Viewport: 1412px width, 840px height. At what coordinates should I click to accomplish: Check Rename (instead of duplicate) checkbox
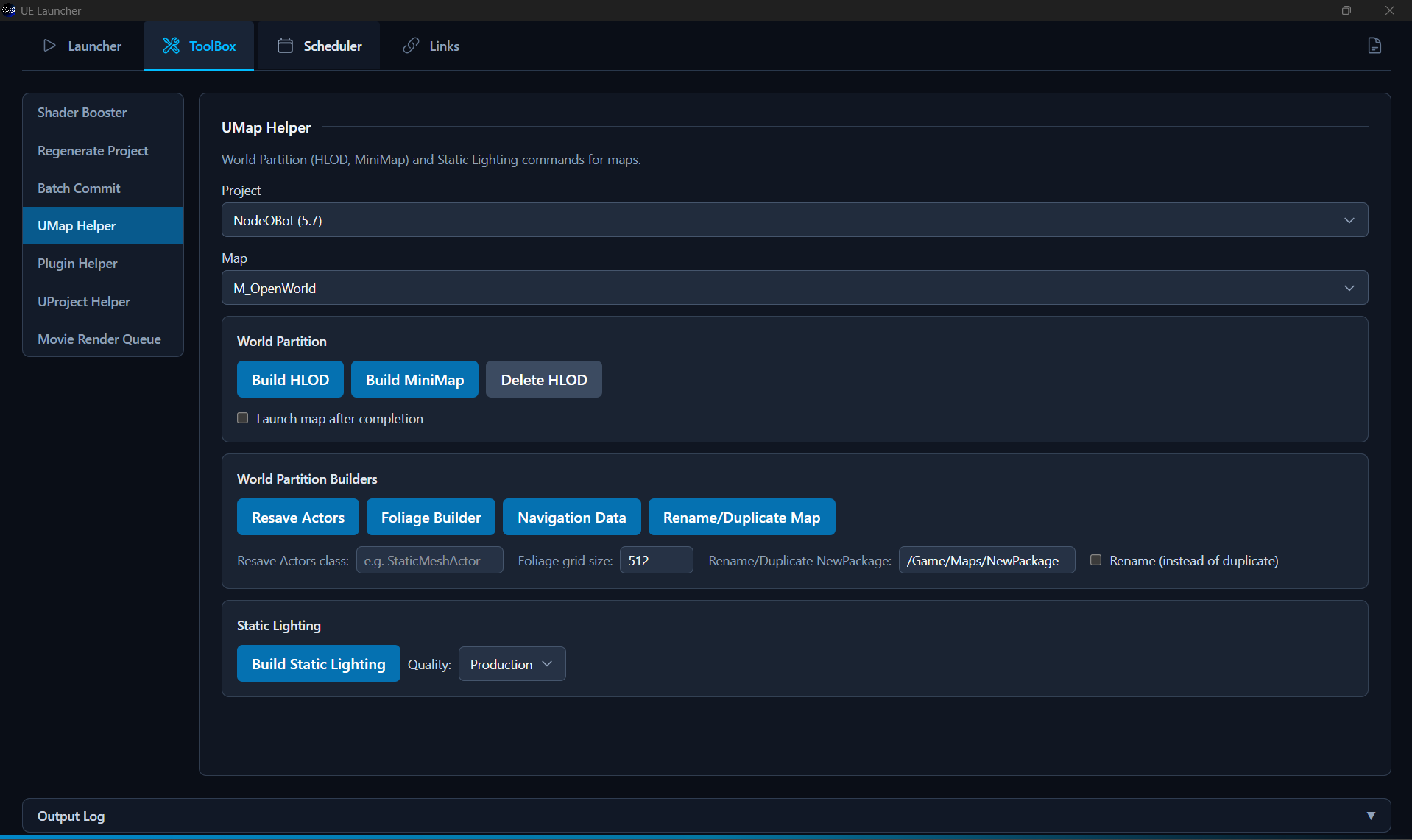(1095, 560)
